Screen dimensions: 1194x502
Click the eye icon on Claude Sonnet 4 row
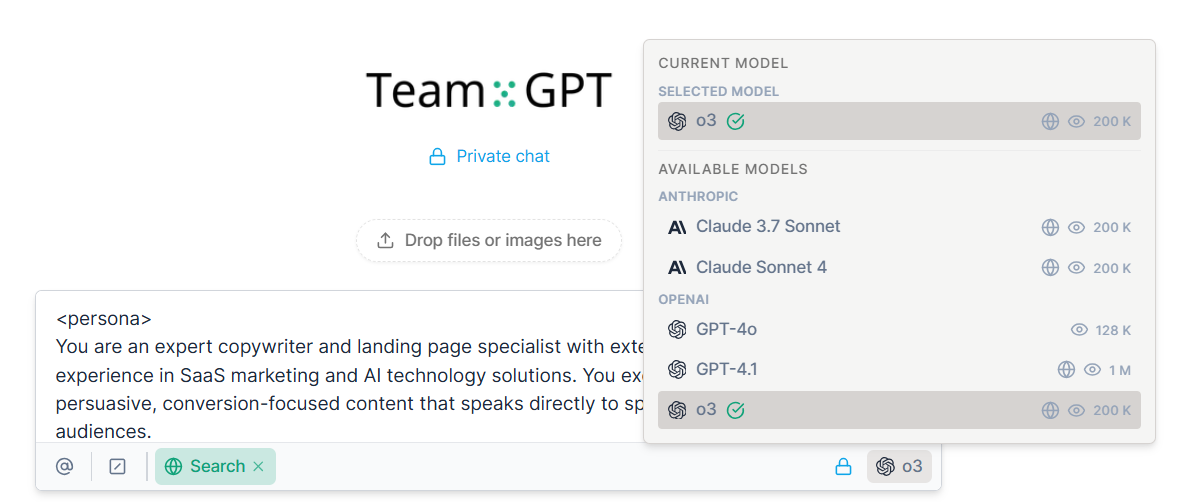pyautogui.click(x=1076, y=267)
